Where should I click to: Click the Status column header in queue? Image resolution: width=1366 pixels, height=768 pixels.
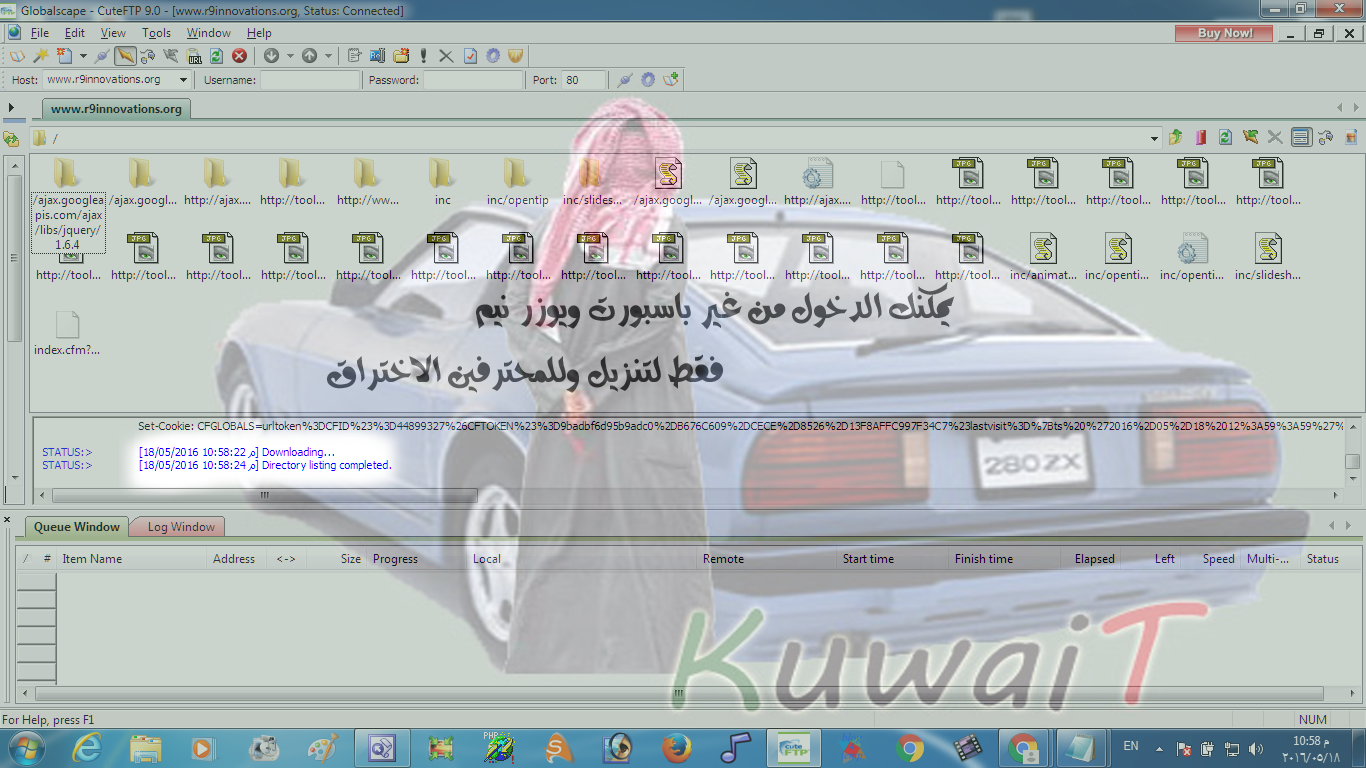coord(1329,559)
